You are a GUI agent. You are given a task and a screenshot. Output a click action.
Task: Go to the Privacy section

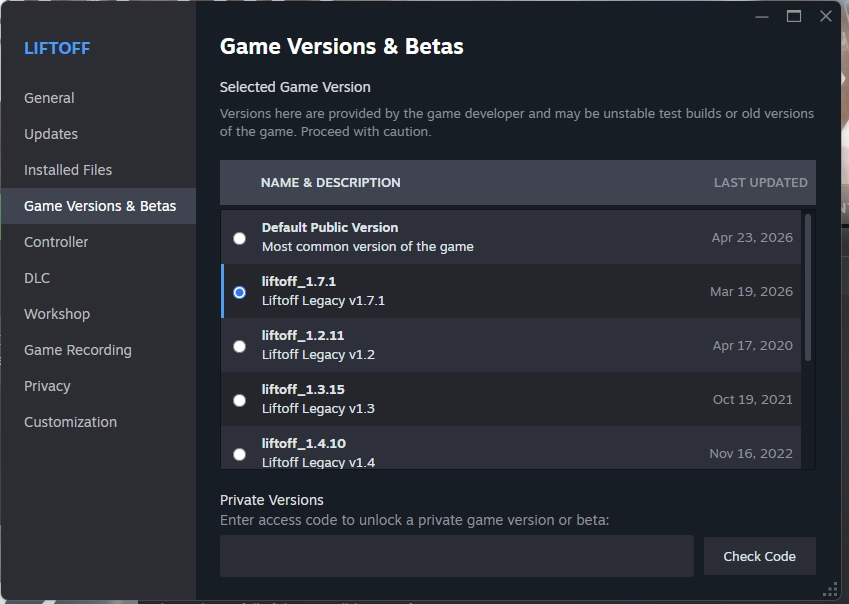pyautogui.click(x=47, y=386)
